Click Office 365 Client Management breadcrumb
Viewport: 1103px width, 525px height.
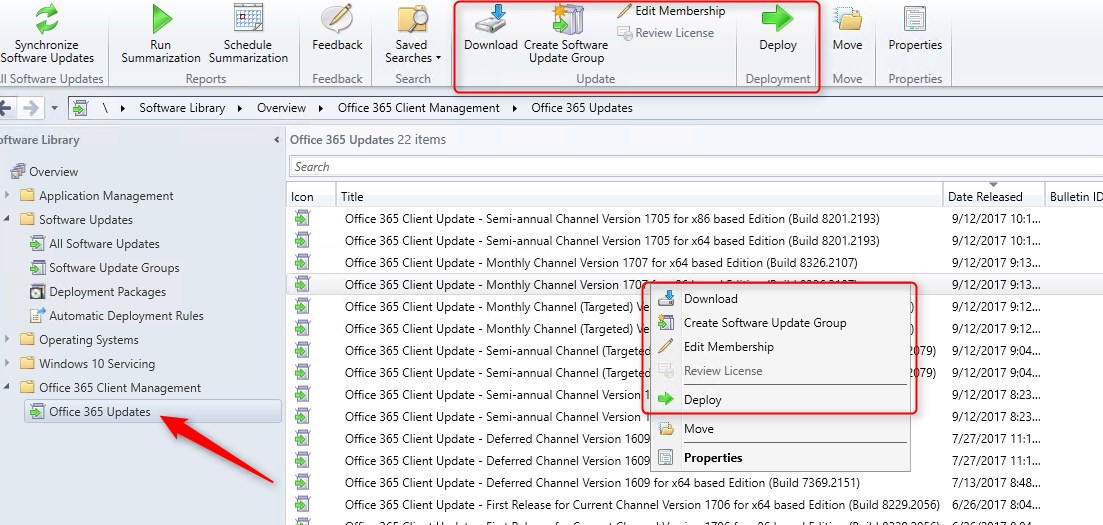coord(419,108)
